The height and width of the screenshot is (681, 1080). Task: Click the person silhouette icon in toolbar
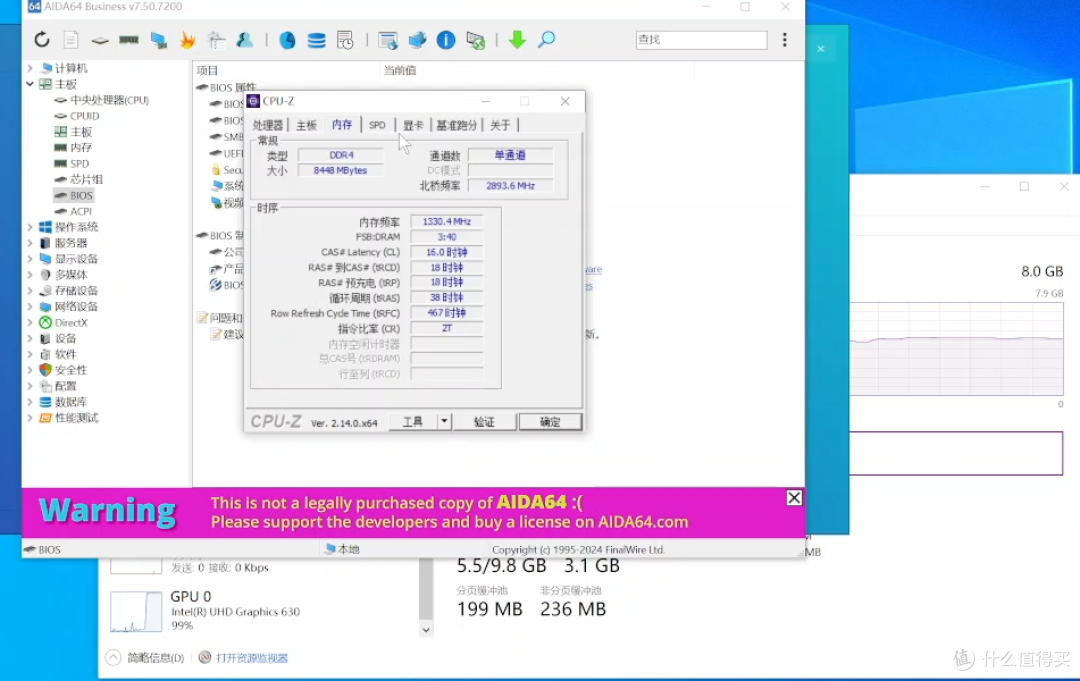245,40
